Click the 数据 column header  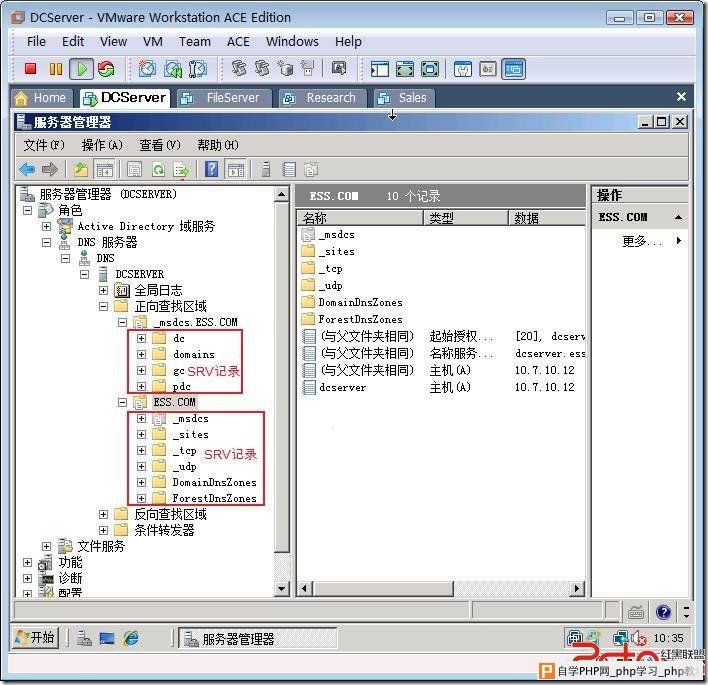click(x=547, y=218)
